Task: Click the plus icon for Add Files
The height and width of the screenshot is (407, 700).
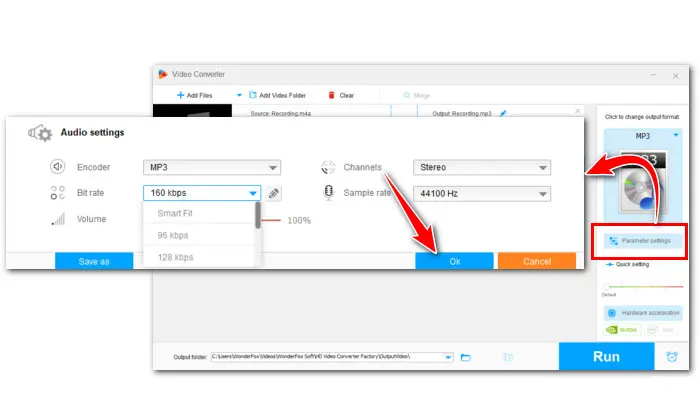Action: coord(180,95)
